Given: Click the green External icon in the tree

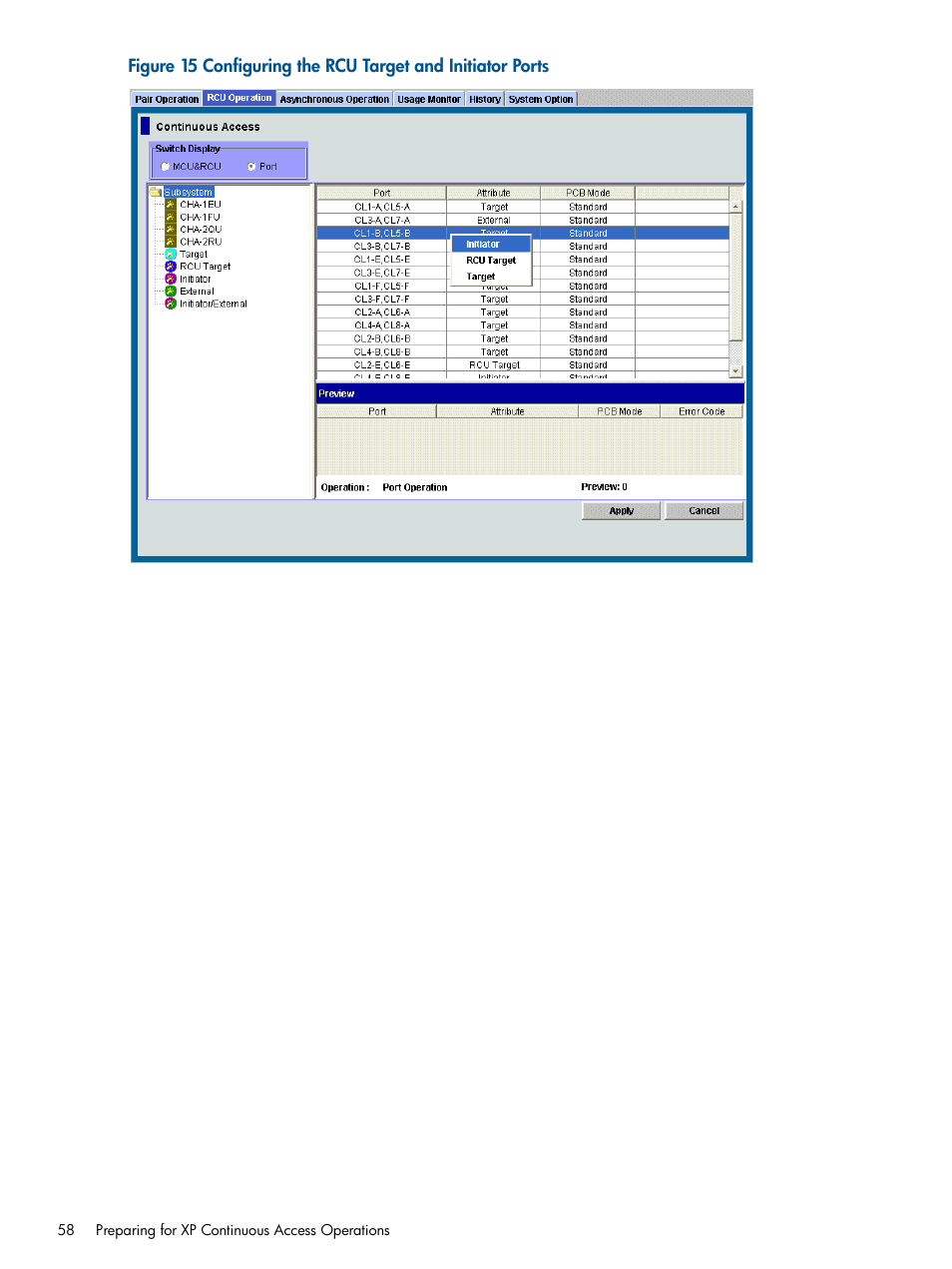Looking at the screenshot, I should [x=171, y=292].
